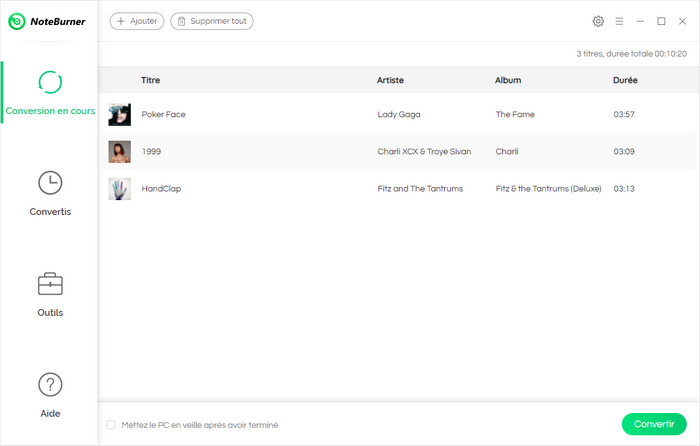Viewport: 700px width, 446px height.
Task: Click album Charli
Action: tap(507, 151)
